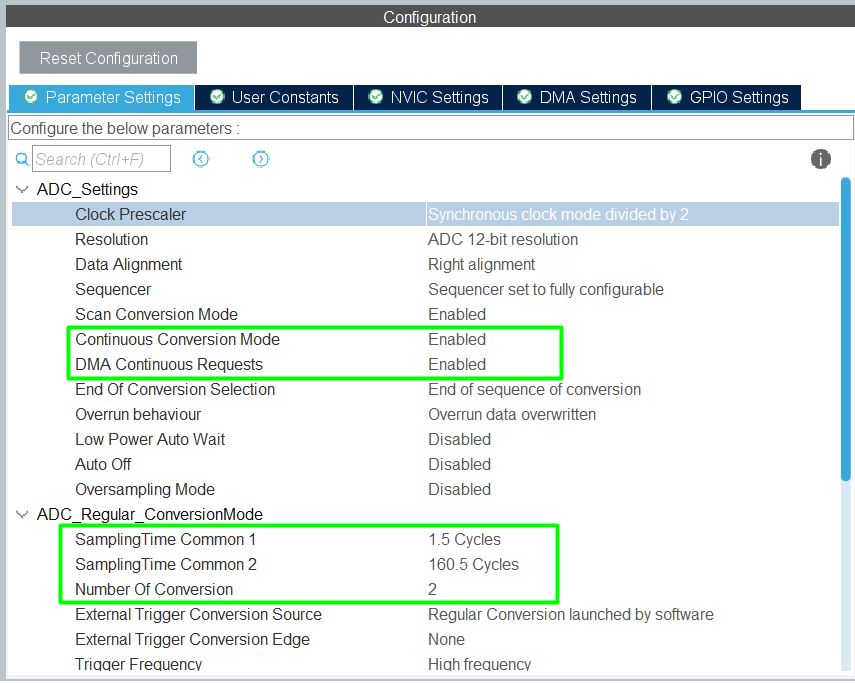Go to next search result arrow
Image resolution: width=855 pixels, height=683 pixels.
click(261, 159)
